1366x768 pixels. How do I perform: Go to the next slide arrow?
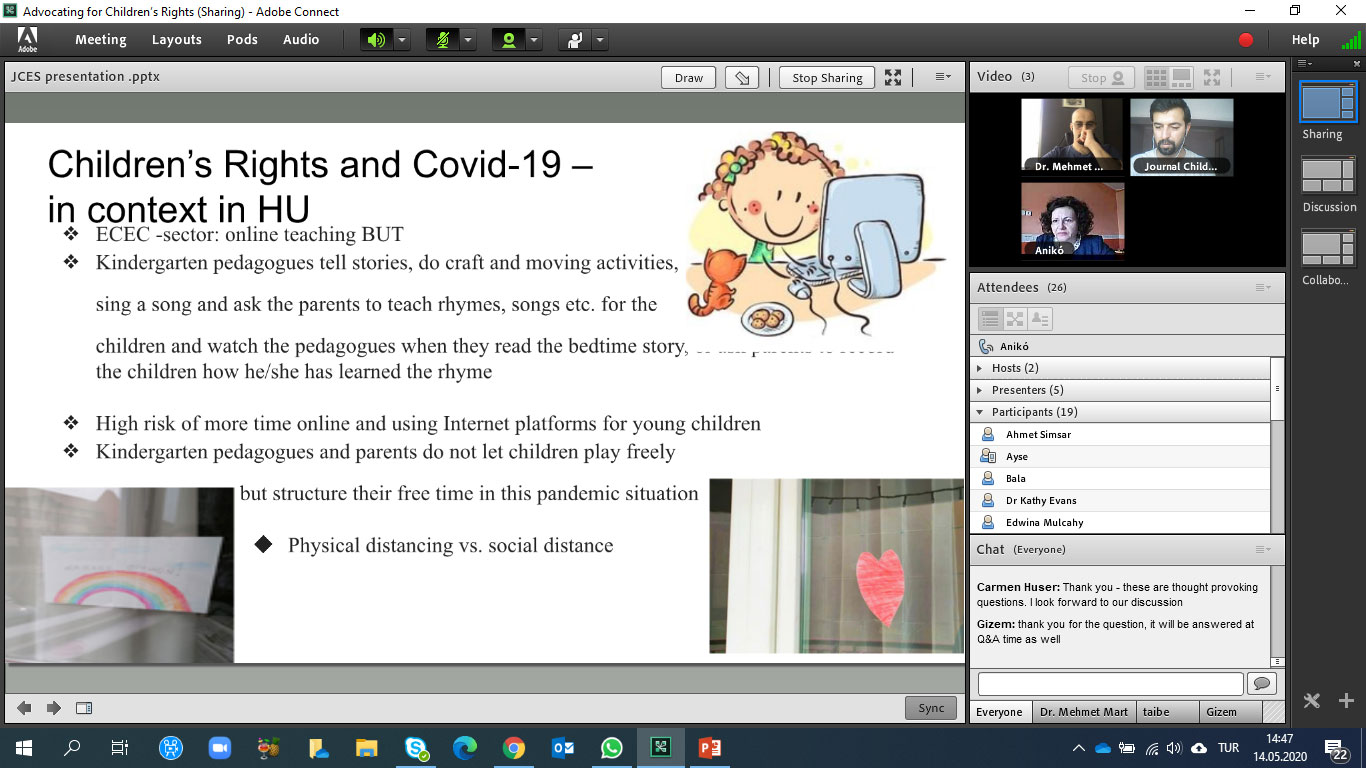[x=54, y=708]
